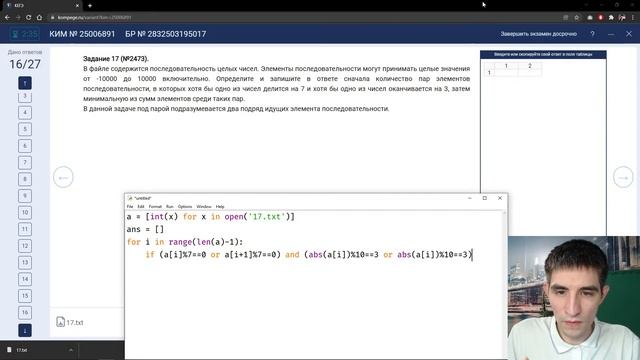The image size is (640, 360).
Task: Go to the next task arrow
Action: [x=623, y=177]
